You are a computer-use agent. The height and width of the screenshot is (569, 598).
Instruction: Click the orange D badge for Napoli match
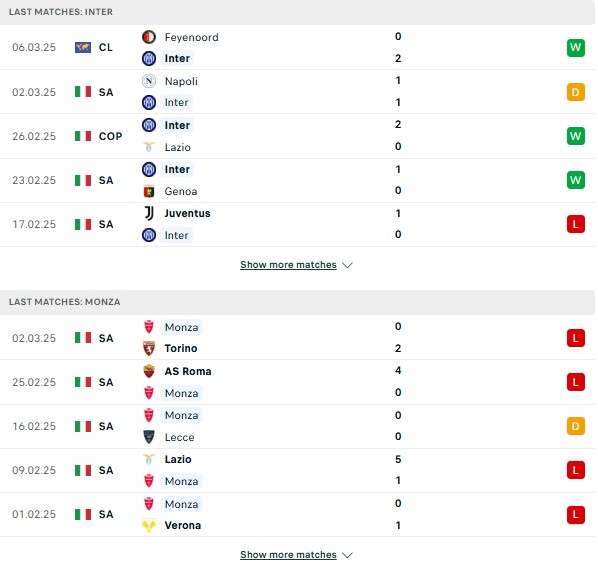click(x=575, y=92)
